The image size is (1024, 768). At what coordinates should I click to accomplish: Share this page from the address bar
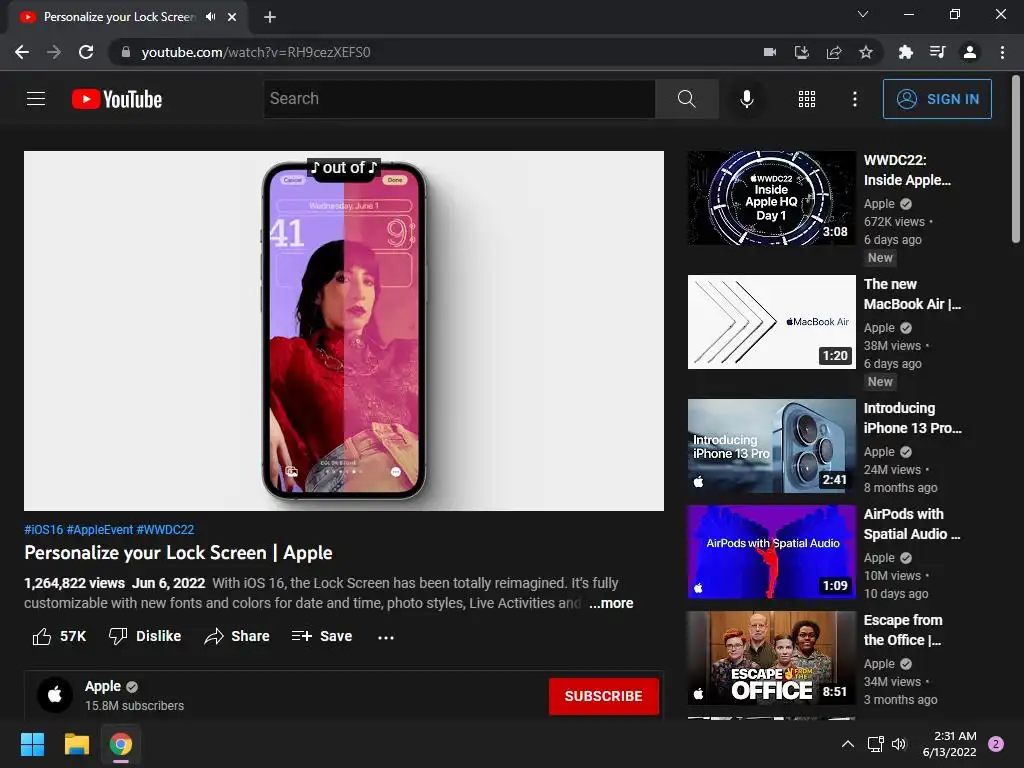[x=834, y=52]
